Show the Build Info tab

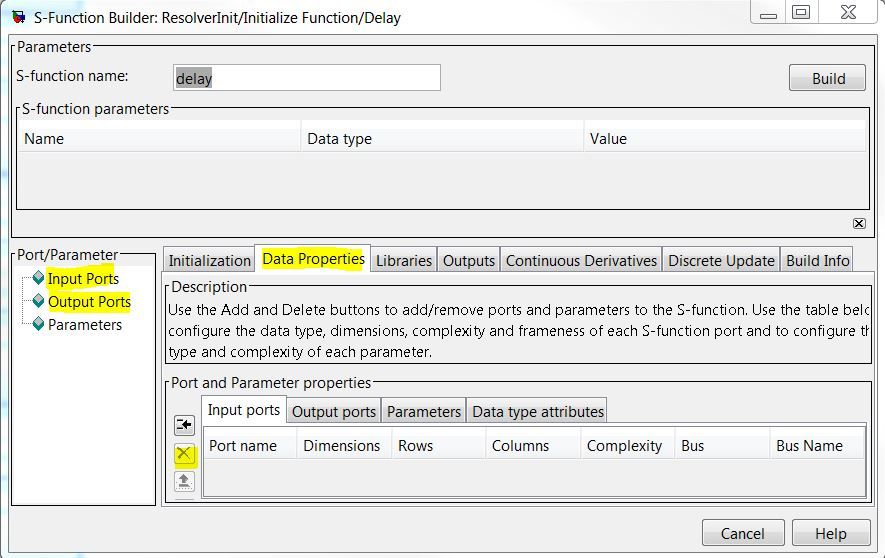tap(817, 260)
